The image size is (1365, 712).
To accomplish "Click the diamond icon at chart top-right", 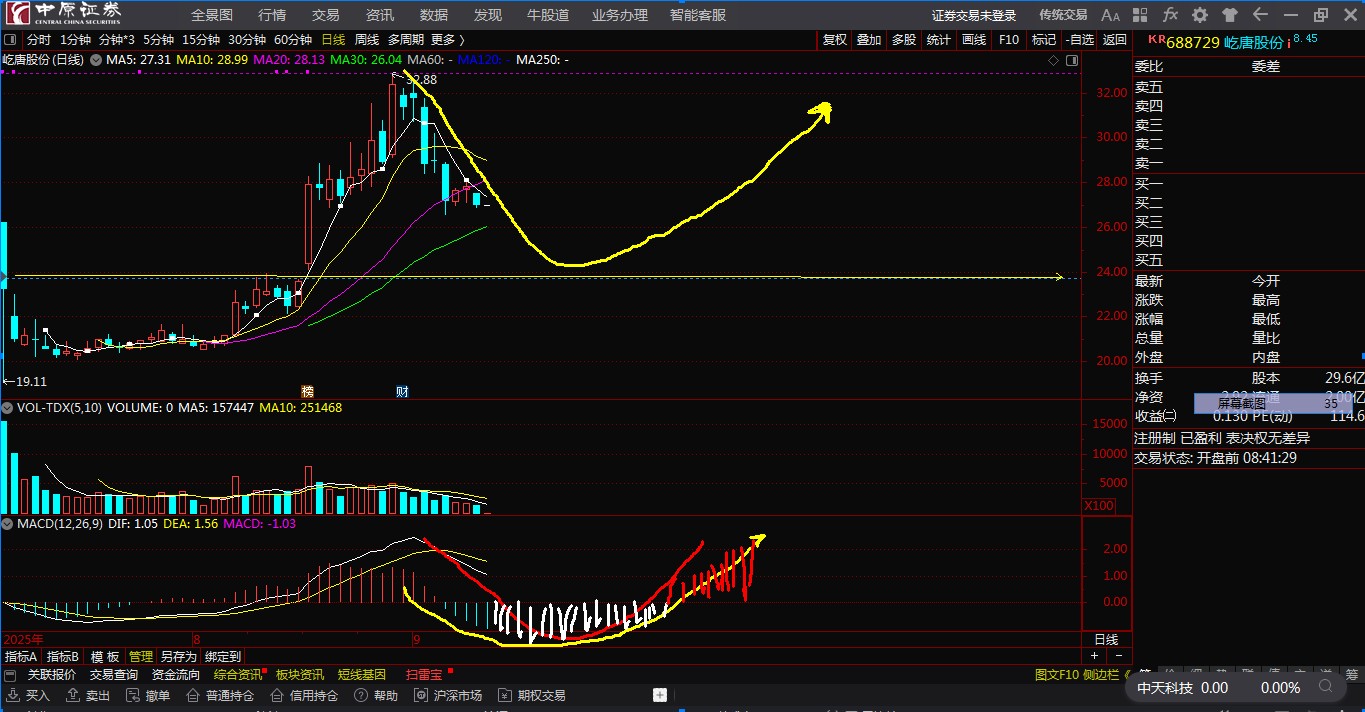I will (1053, 61).
